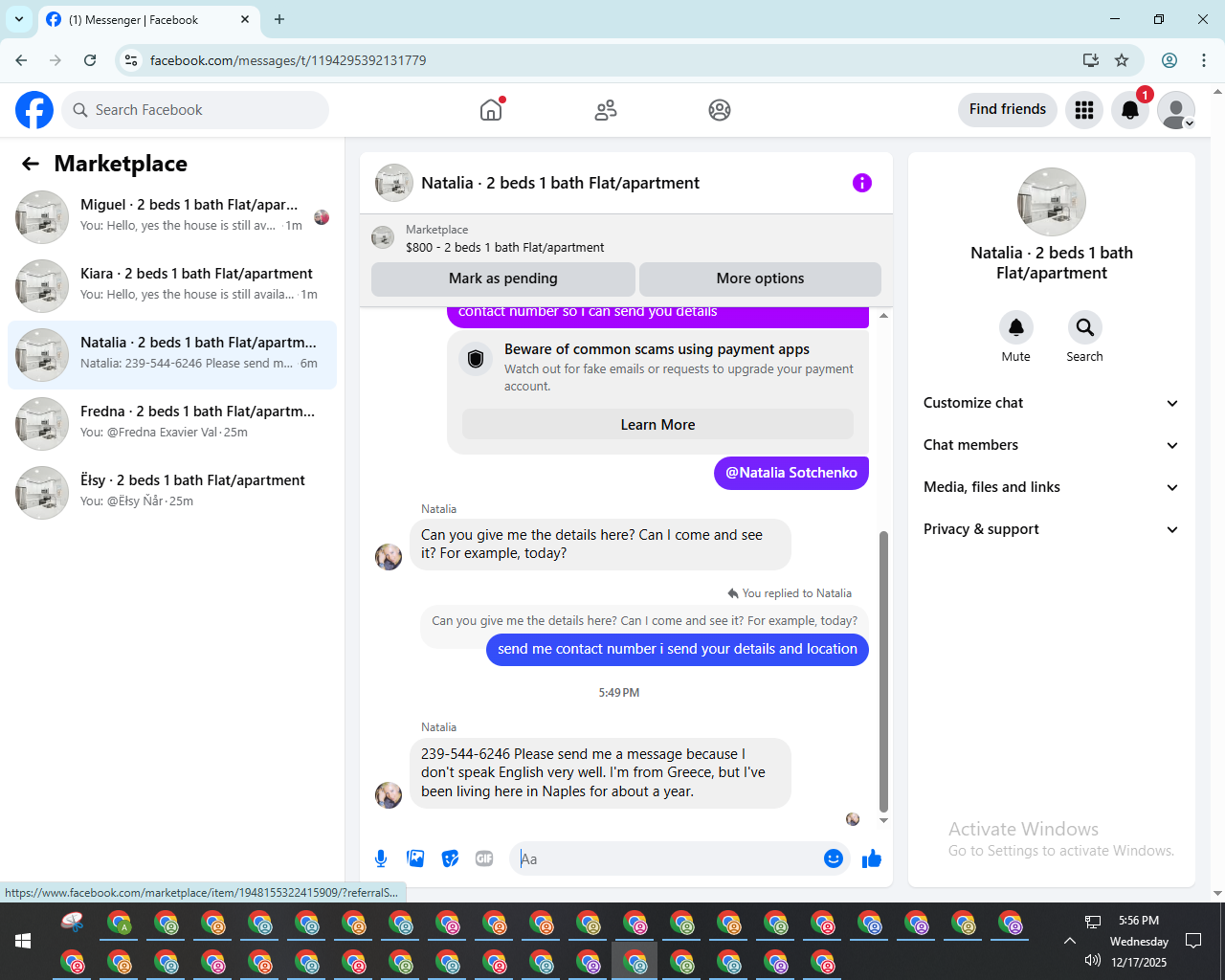Open Kiara conversation
The width and height of the screenshot is (1225, 980).
[172, 286]
